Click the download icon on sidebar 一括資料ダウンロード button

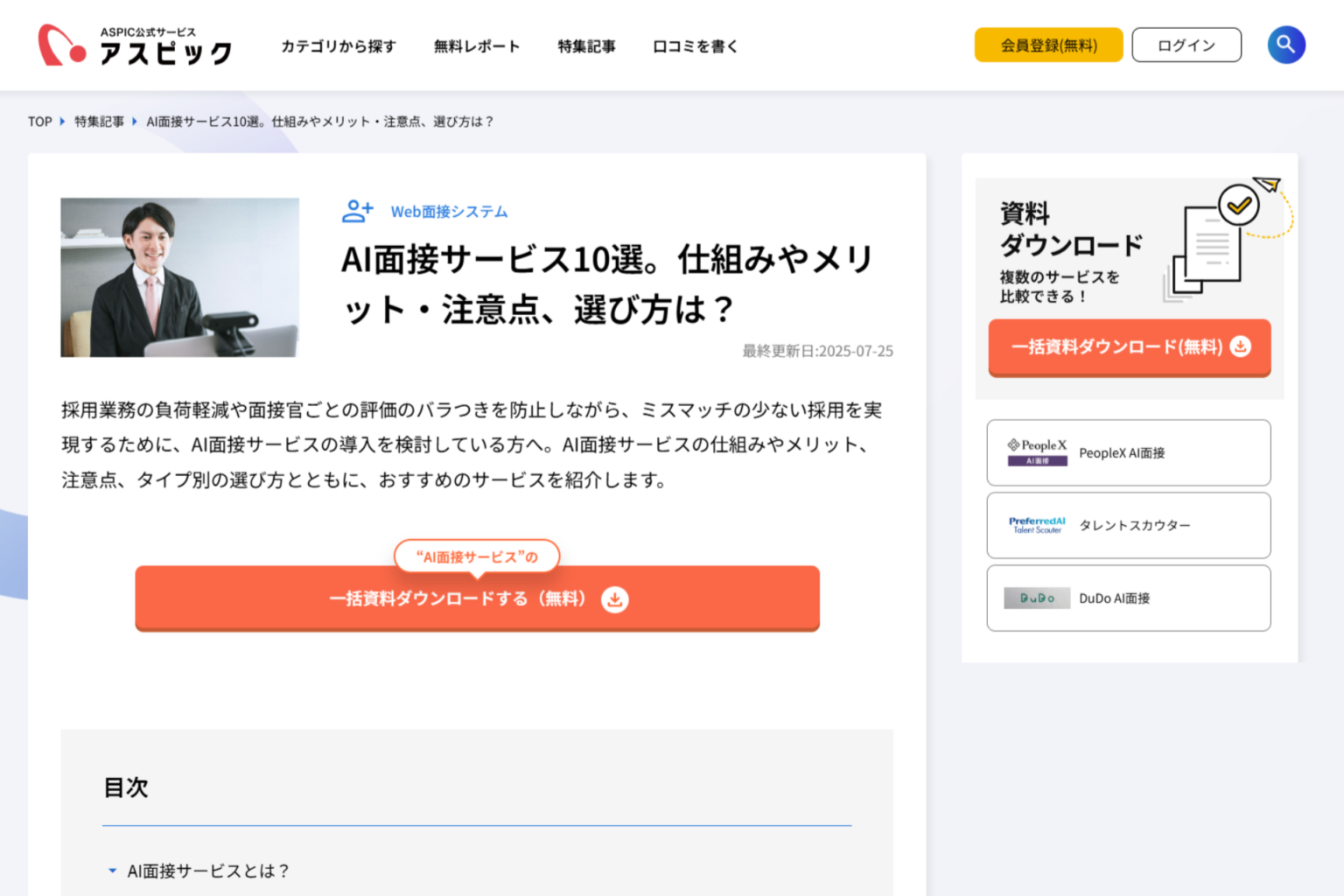tap(1239, 347)
